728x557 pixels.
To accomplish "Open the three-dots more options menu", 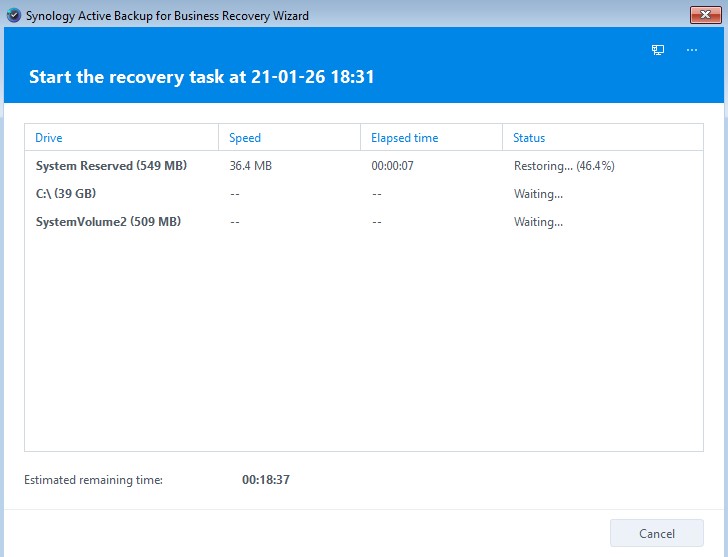I will point(692,50).
